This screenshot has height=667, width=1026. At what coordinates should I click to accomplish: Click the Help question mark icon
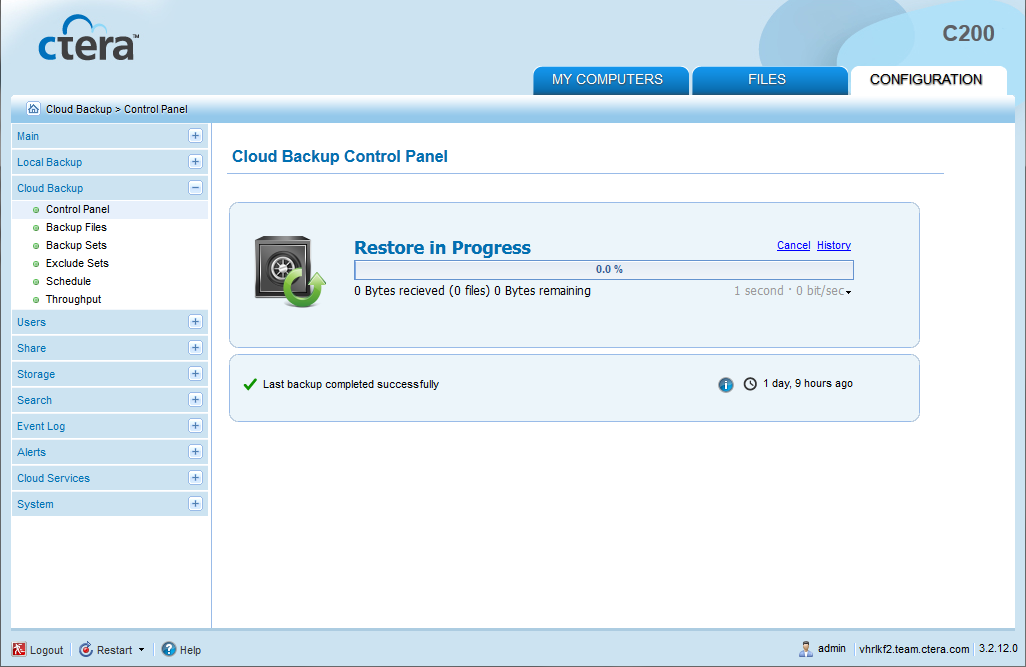(169, 649)
